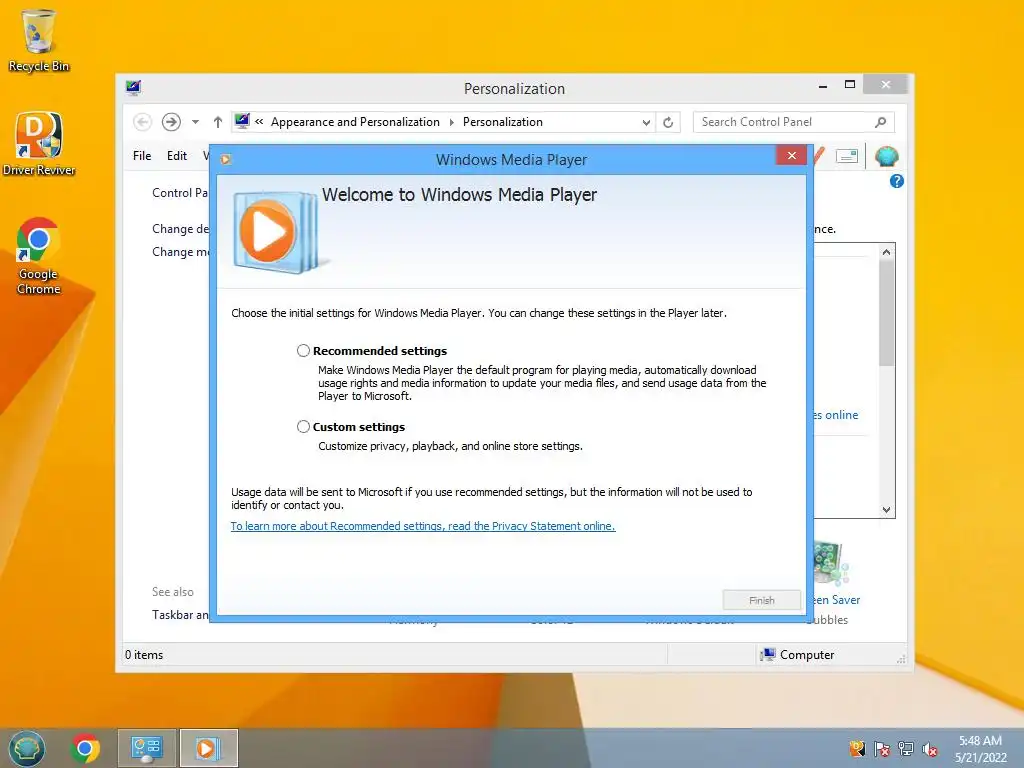The height and width of the screenshot is (768, 1024).
Task: Open the Google Chrome desktop shortcut
Action: tap(39, 256)
